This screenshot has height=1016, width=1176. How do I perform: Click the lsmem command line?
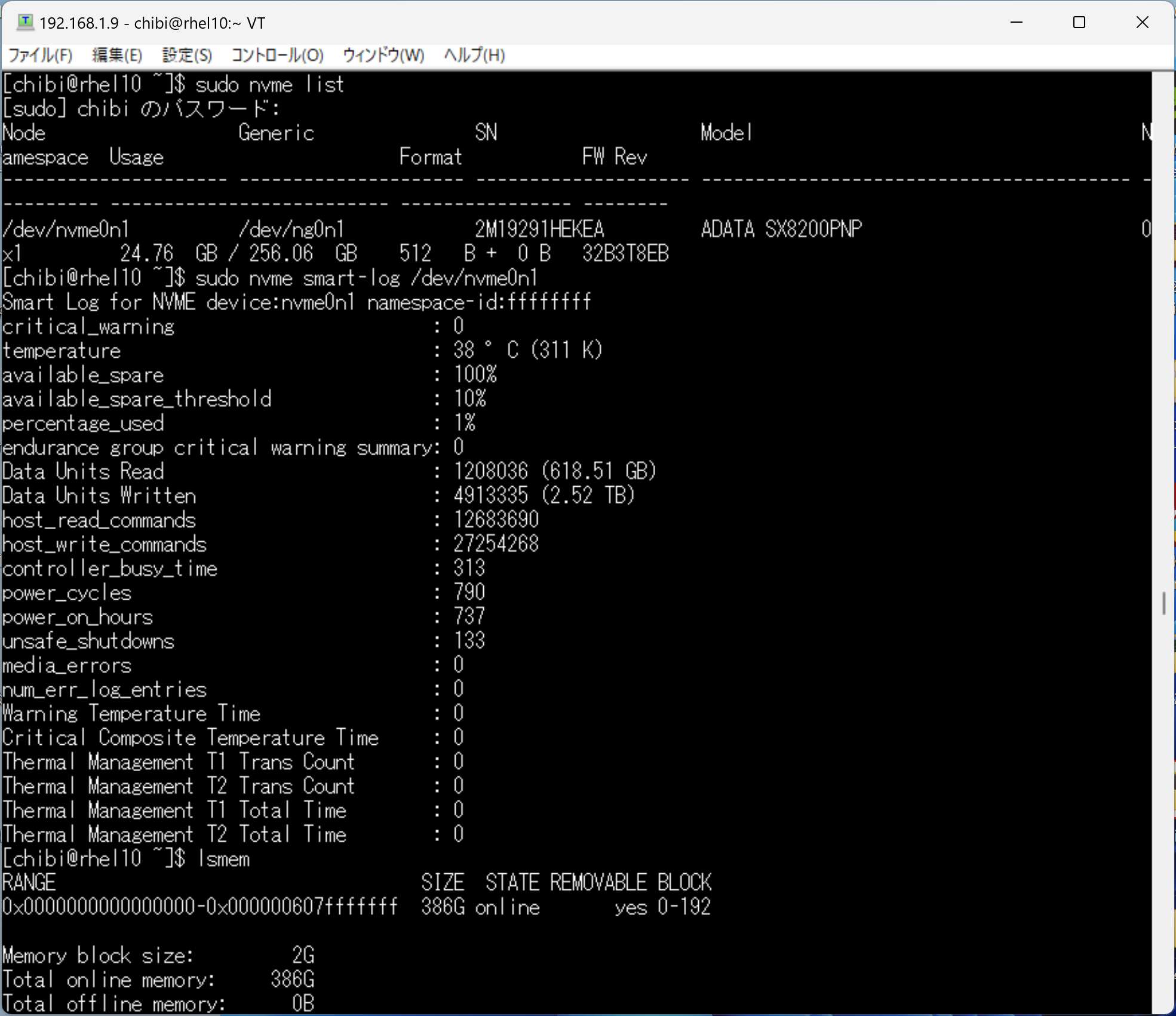(223, 859)
